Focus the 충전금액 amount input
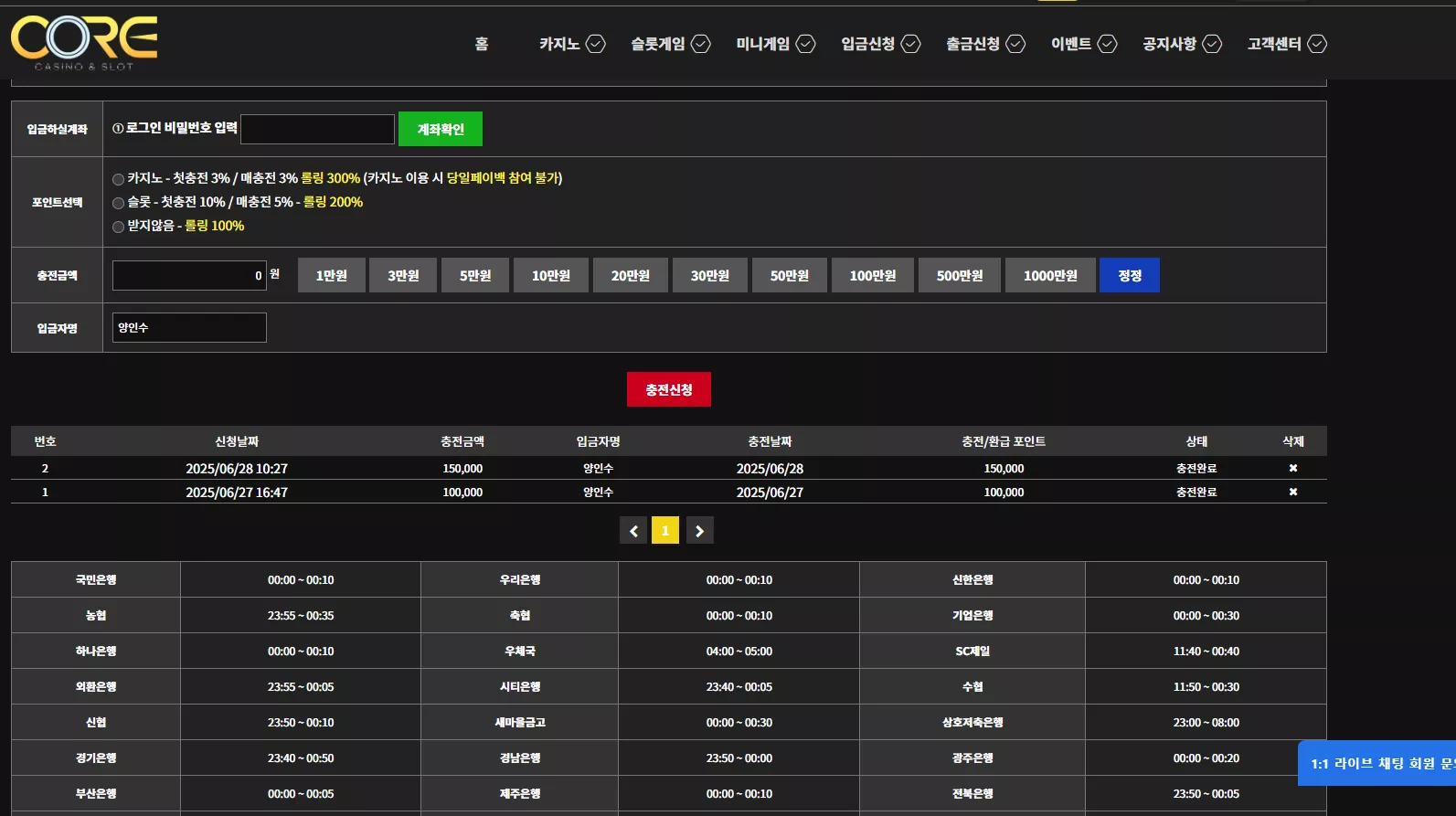The height and width of the screenshot is (816, 1456). [x=189, y=275]
